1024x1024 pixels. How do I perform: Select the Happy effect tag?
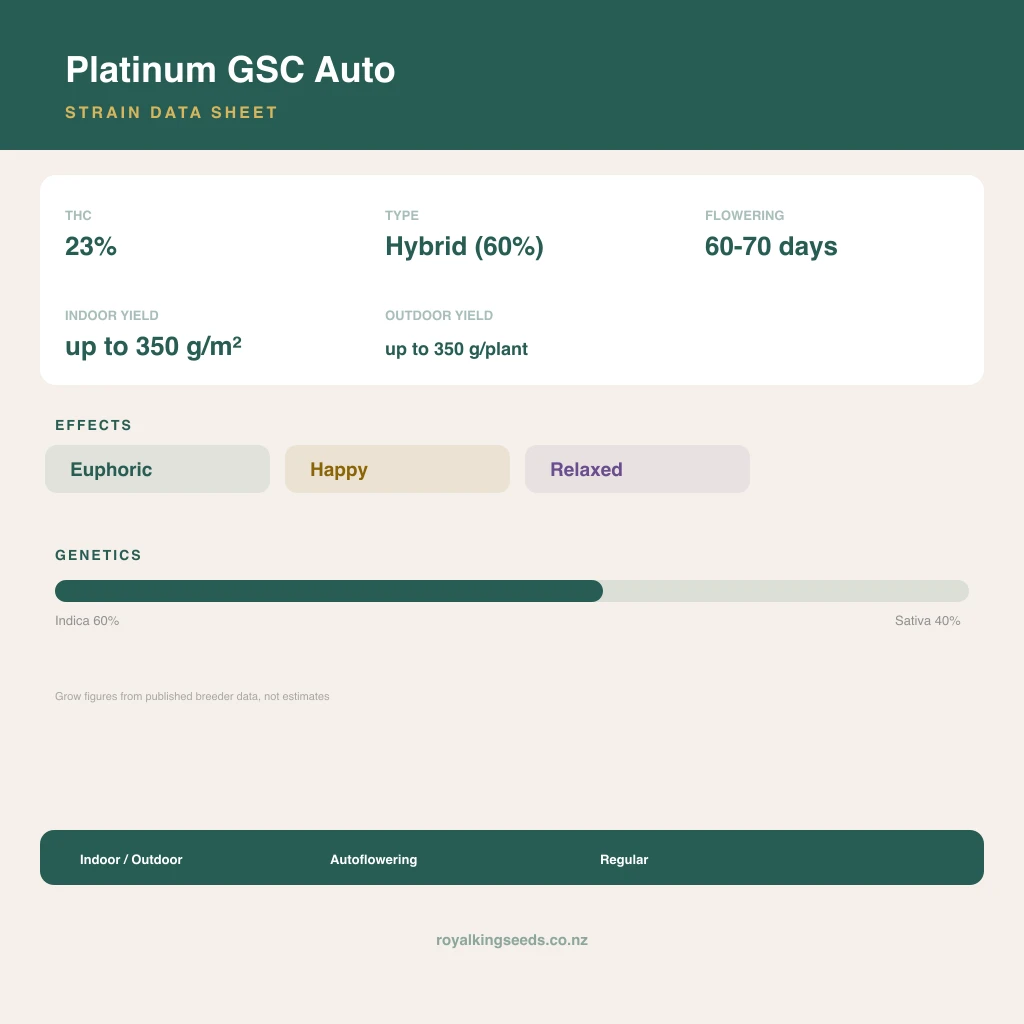tap(397, 469)
